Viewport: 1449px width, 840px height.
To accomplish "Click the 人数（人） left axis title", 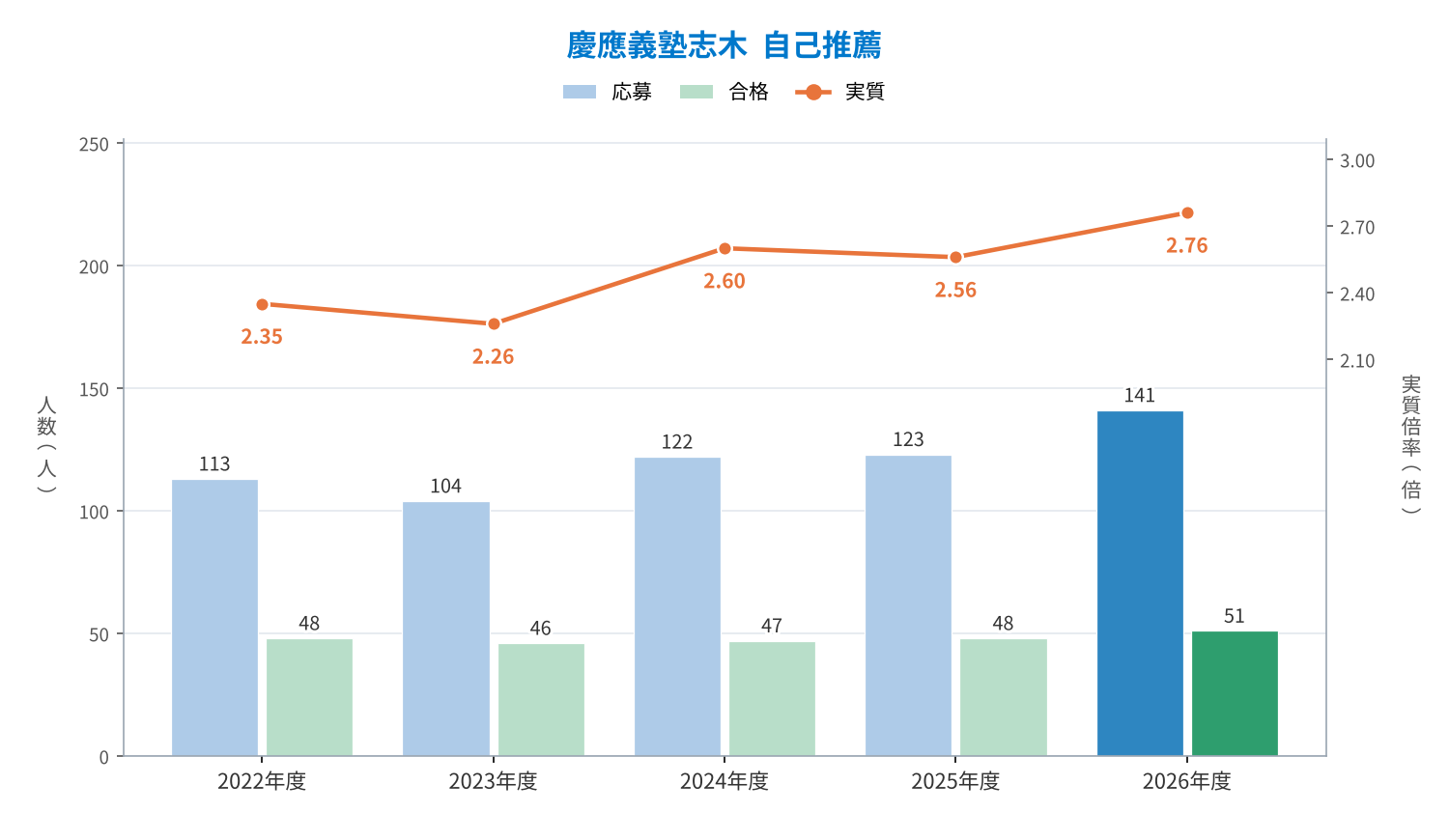I will [46, 445].
